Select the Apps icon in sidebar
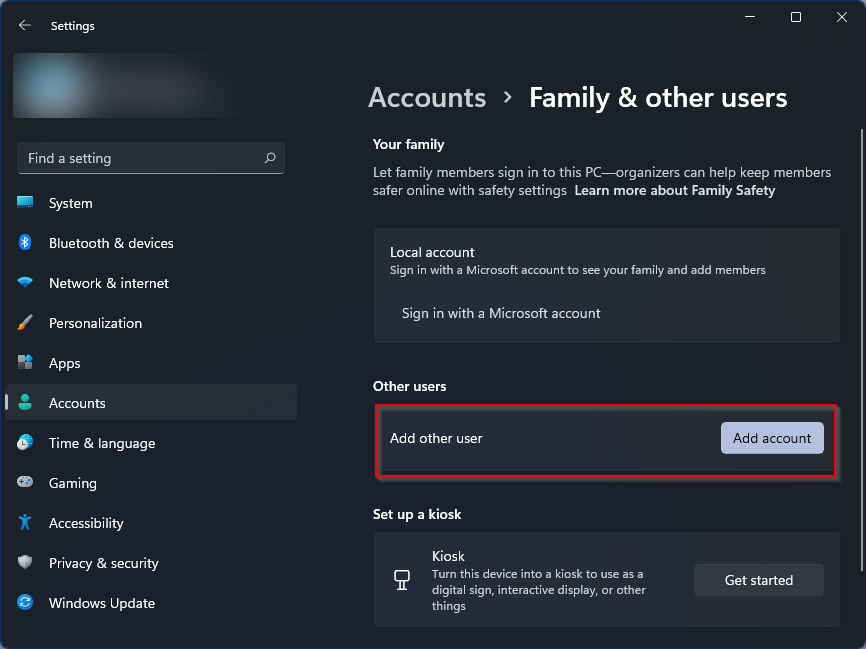 pyautogui.click(x=25, y=363)
